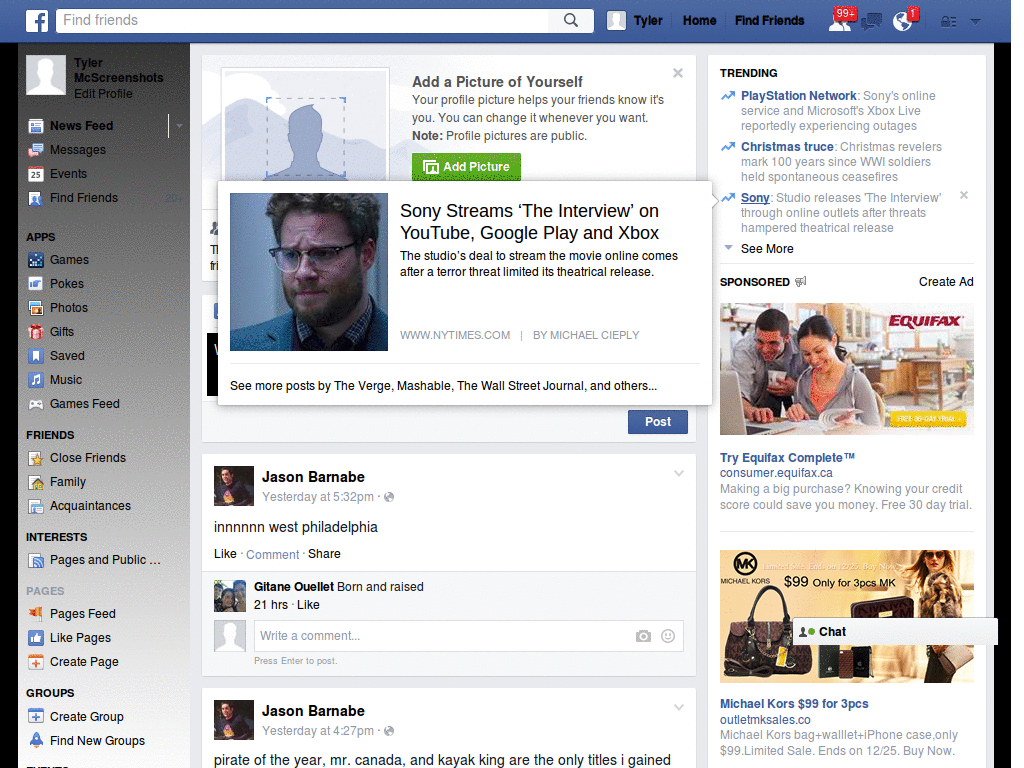Share the west philadelphia post
Image resolution: width=1024 pixels, height=768 pixels.
(x=324, y=554)
